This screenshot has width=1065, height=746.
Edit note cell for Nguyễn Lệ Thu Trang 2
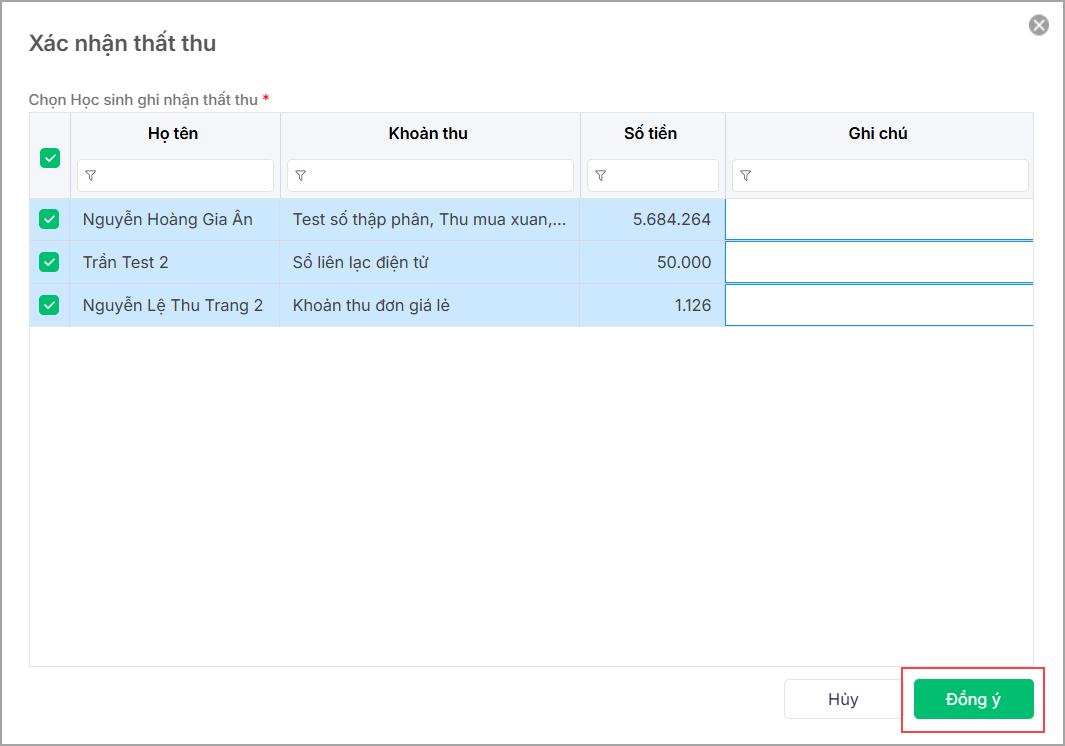879,305
